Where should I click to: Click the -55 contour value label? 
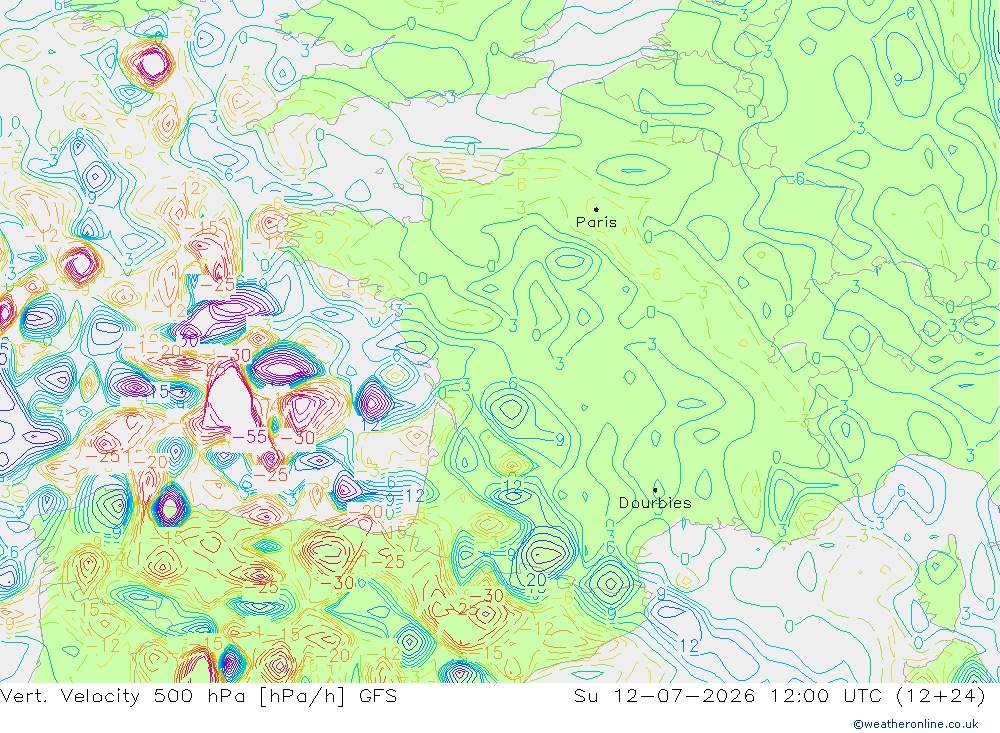(x=249, y=436)
